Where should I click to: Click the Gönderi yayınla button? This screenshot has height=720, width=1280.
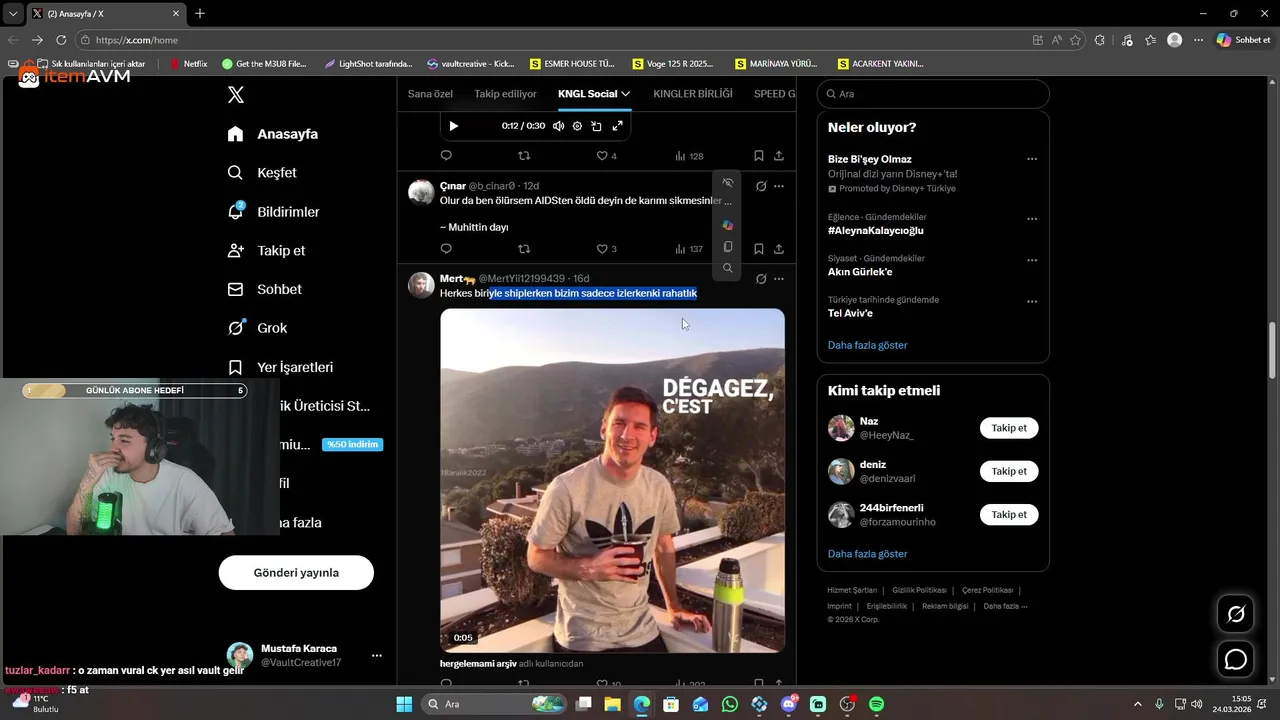tap(296, 573)
